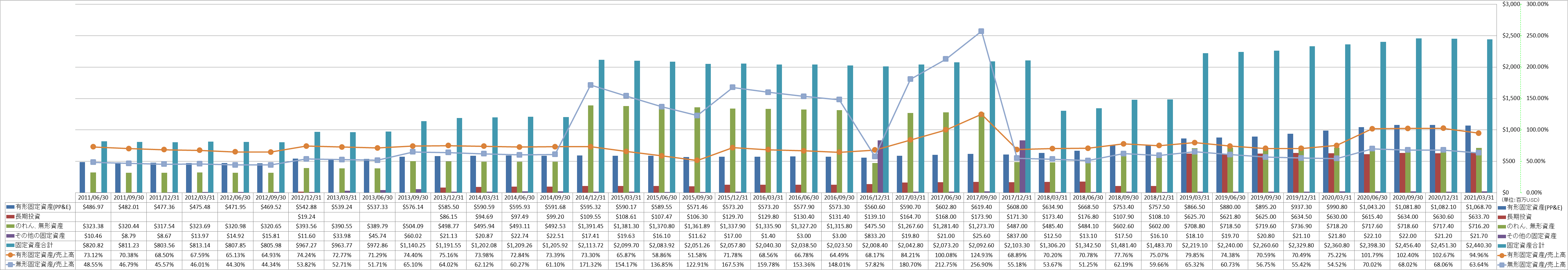Click the 256.90% ratio cell

[981, 265]
